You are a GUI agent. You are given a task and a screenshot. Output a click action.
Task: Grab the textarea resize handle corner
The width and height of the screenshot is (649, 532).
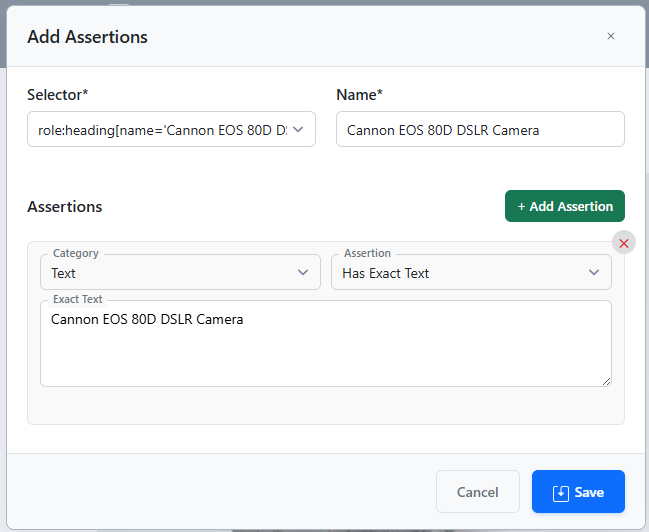coord(606,381)
